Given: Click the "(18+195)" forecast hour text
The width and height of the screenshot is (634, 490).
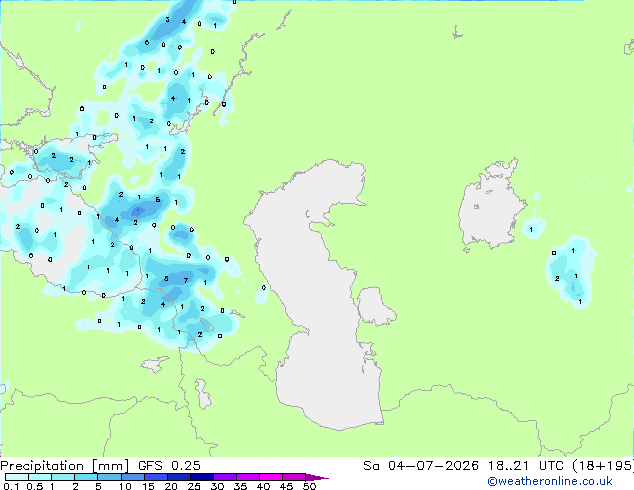Looking at the screenshot, I should point(603,466).
